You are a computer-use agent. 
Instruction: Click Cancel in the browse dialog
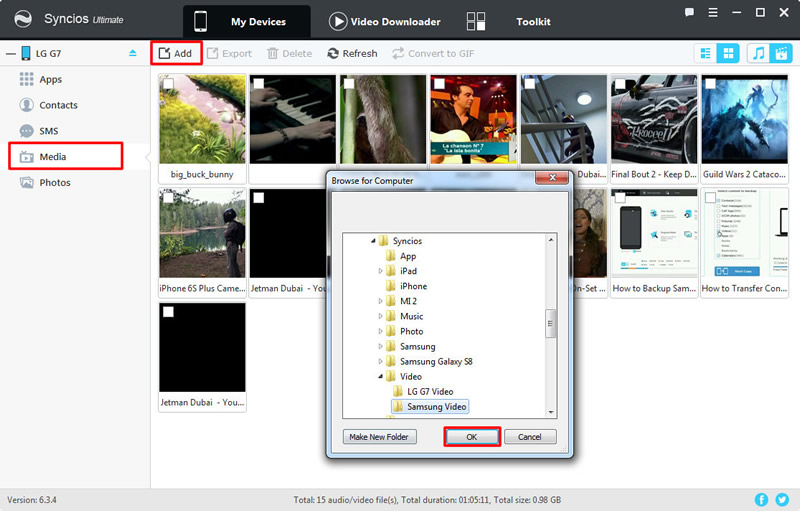pos(530,437)
